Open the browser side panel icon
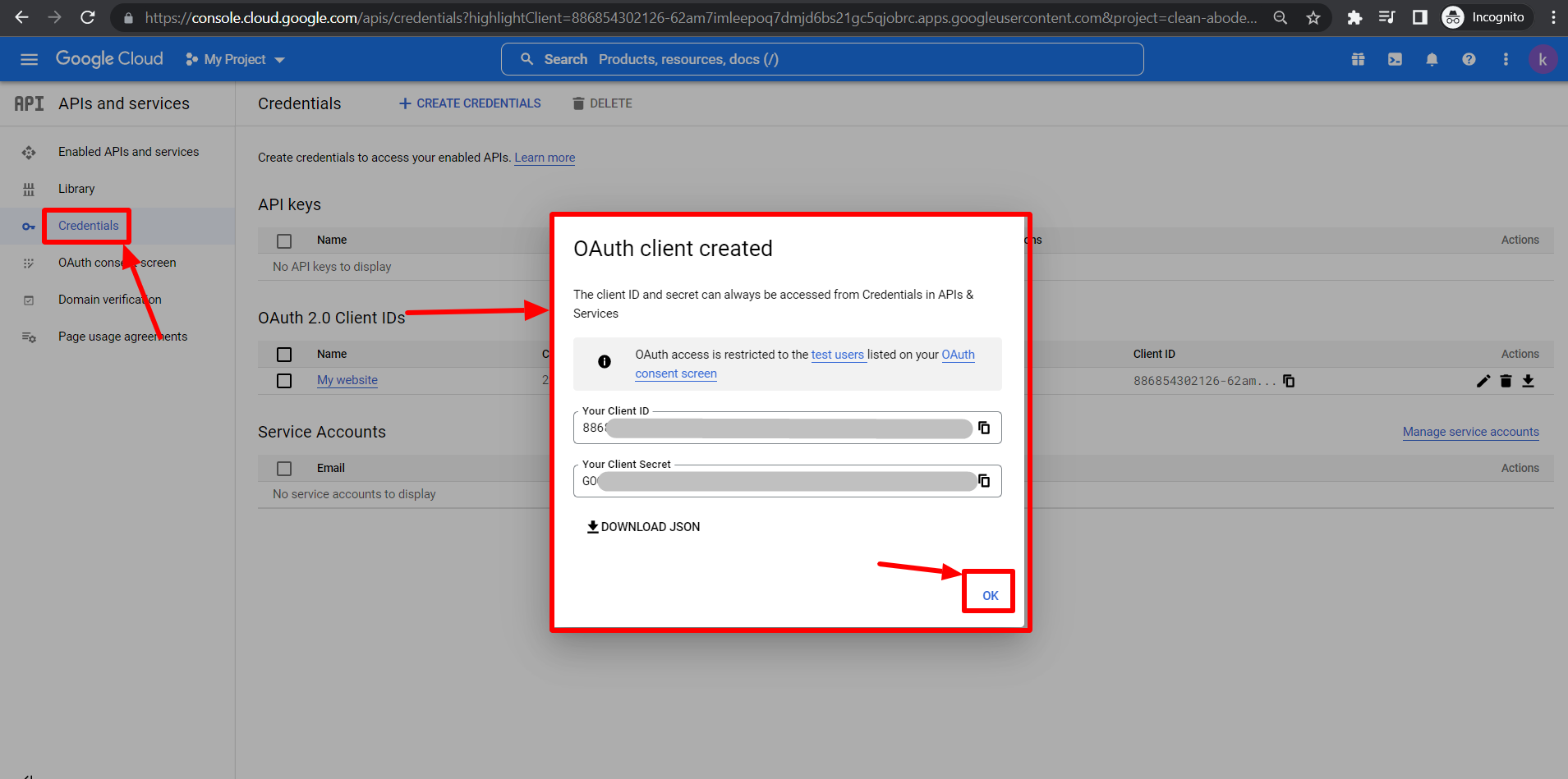Image resolution: width=1568 pixels, height=779 pixels. pyautogui.click(x=1419, y=17)
